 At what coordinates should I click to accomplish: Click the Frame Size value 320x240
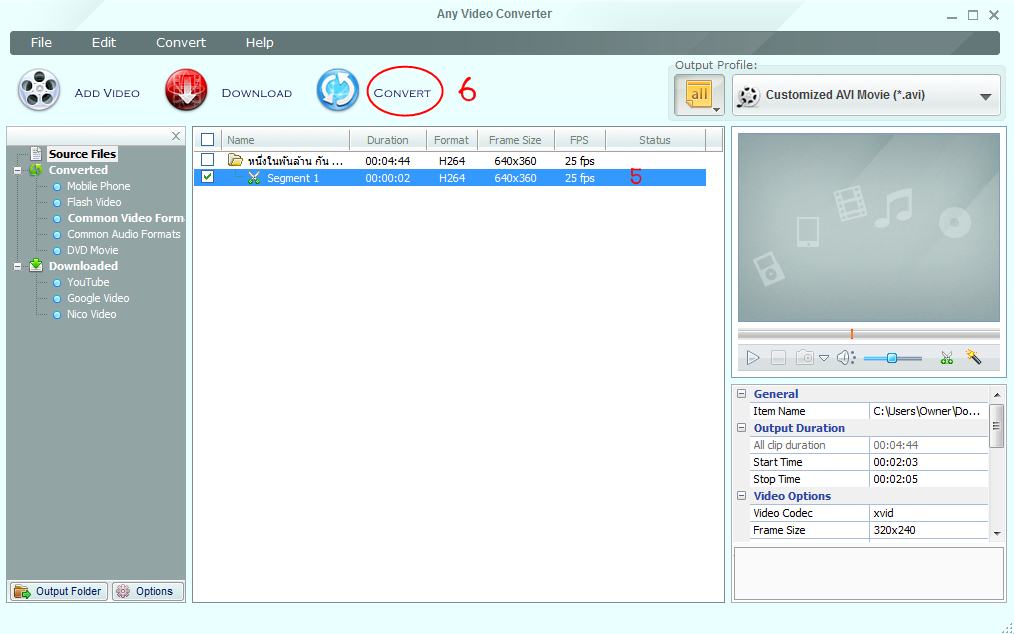click(929, 530)
